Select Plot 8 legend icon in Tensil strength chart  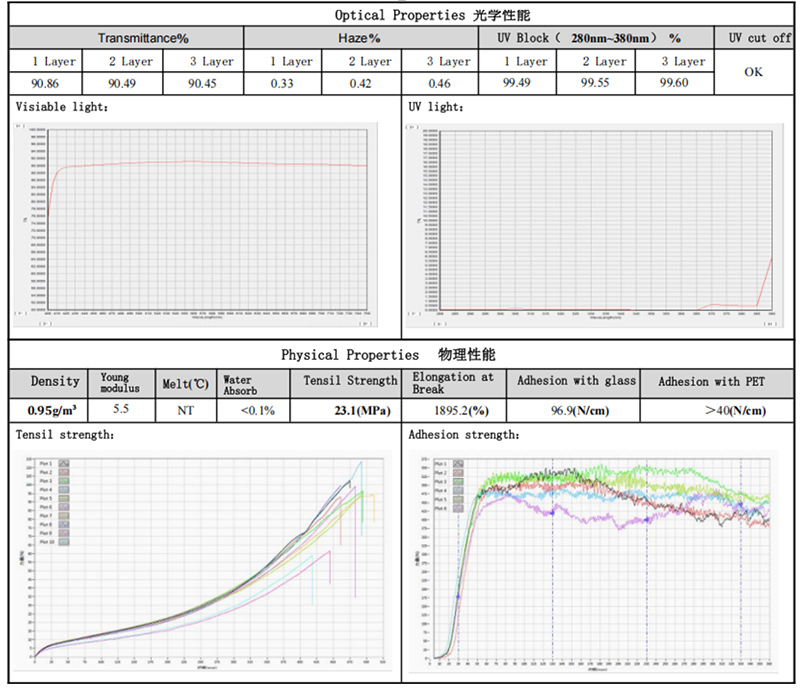[x=64, y=525]
